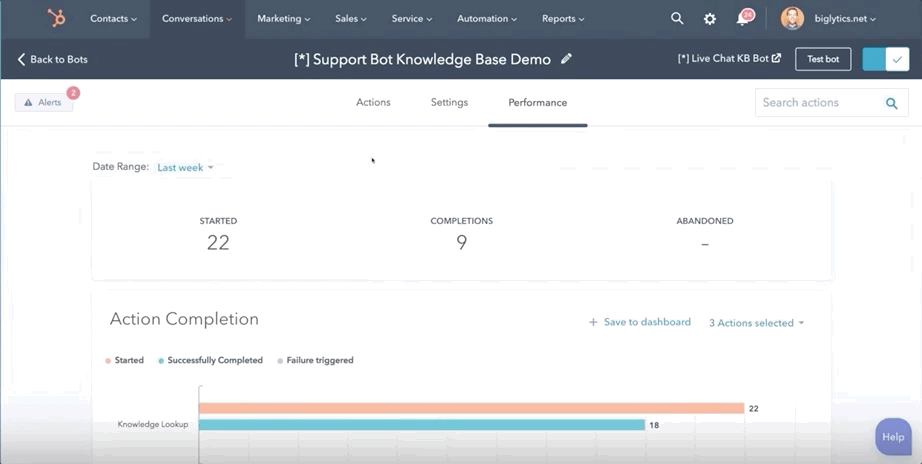Click the ABANDONED metric label

click(704, 221)
